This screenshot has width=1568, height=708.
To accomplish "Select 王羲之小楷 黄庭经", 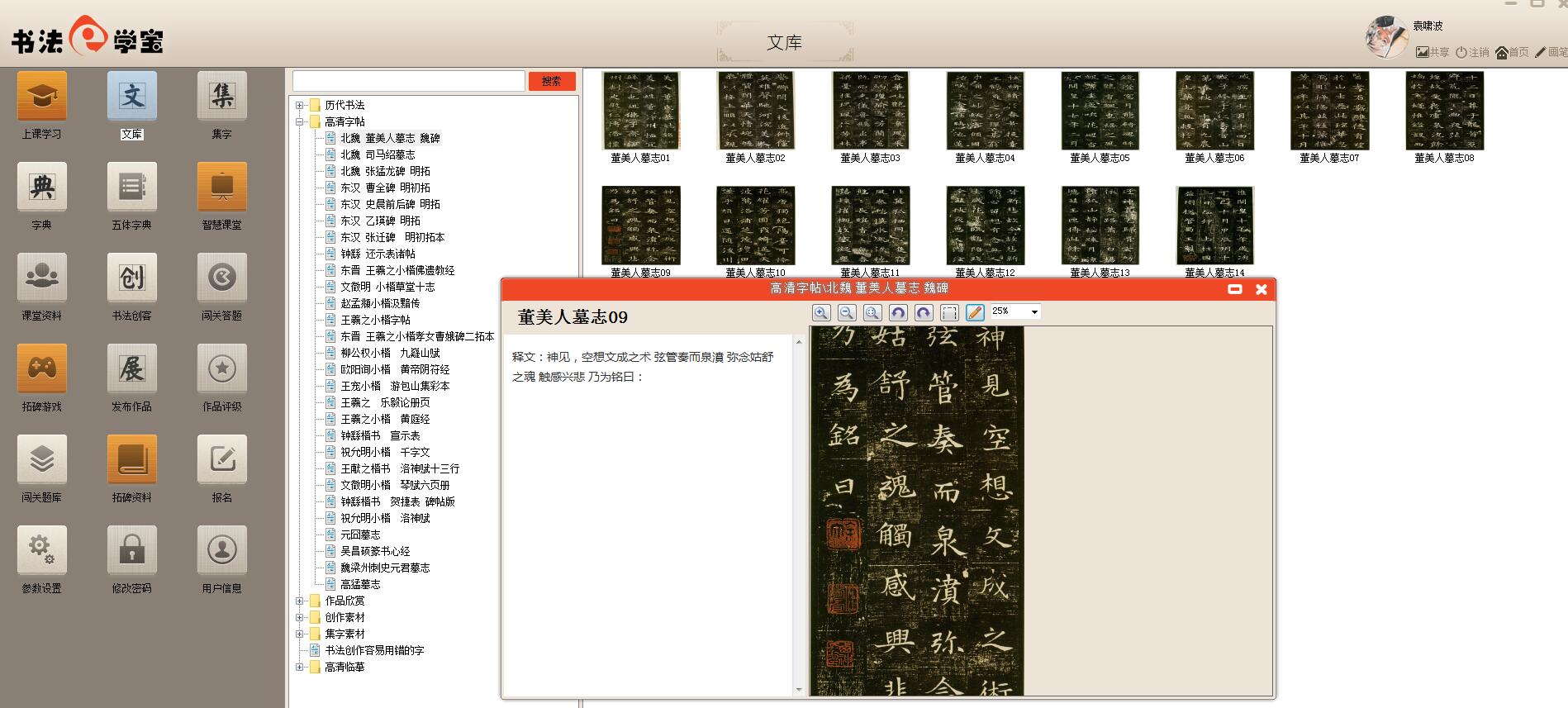I will tap(385, 419).
